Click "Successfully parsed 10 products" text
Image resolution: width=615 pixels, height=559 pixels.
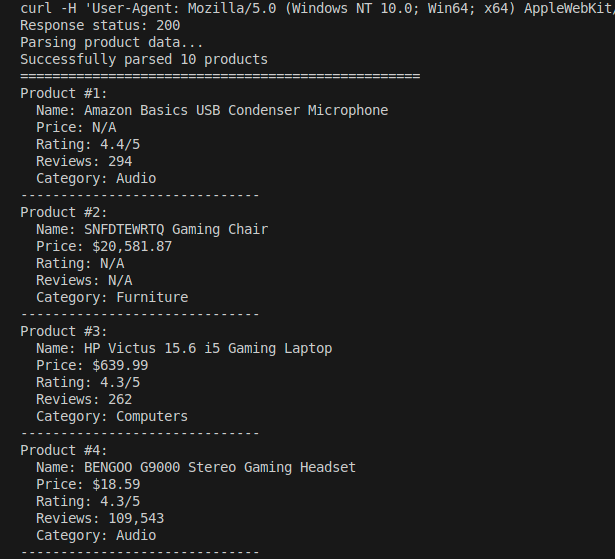pyautogui.click(x=144, y=59)
